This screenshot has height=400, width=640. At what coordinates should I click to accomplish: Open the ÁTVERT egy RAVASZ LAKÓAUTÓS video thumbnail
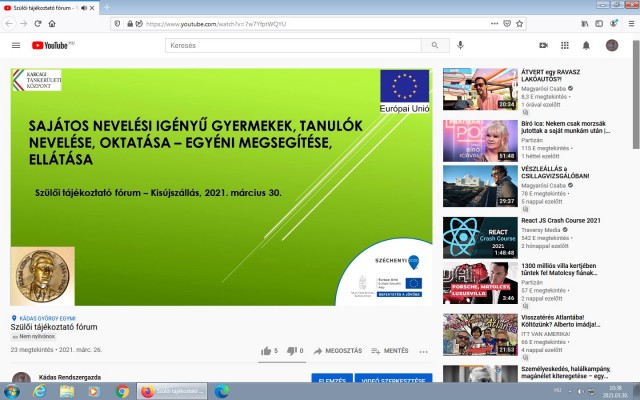(480, 89)
